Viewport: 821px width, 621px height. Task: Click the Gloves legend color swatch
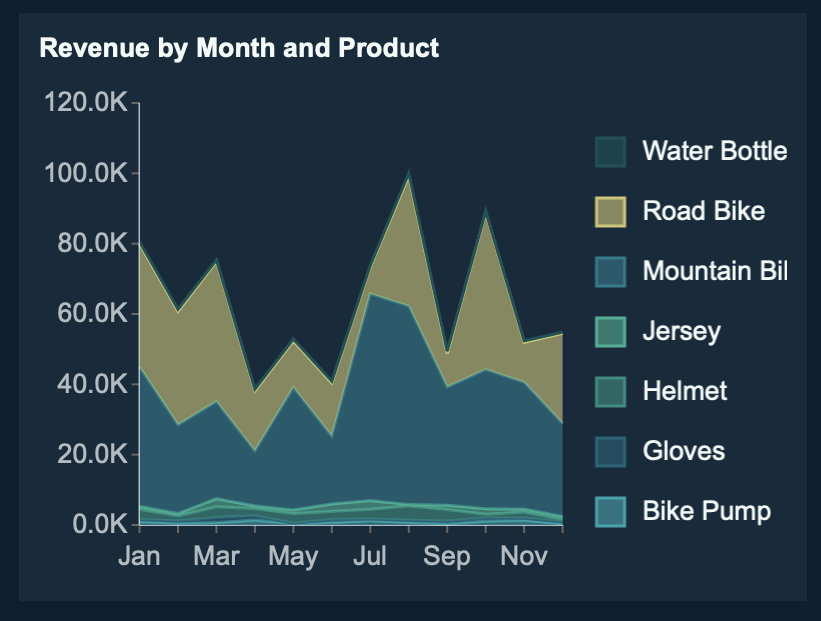point(610,452)
